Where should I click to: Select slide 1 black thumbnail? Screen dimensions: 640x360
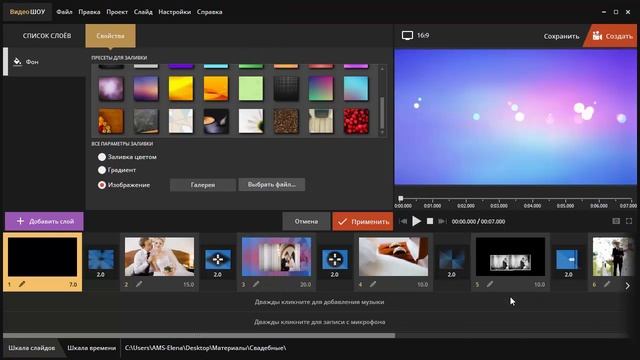42,257
